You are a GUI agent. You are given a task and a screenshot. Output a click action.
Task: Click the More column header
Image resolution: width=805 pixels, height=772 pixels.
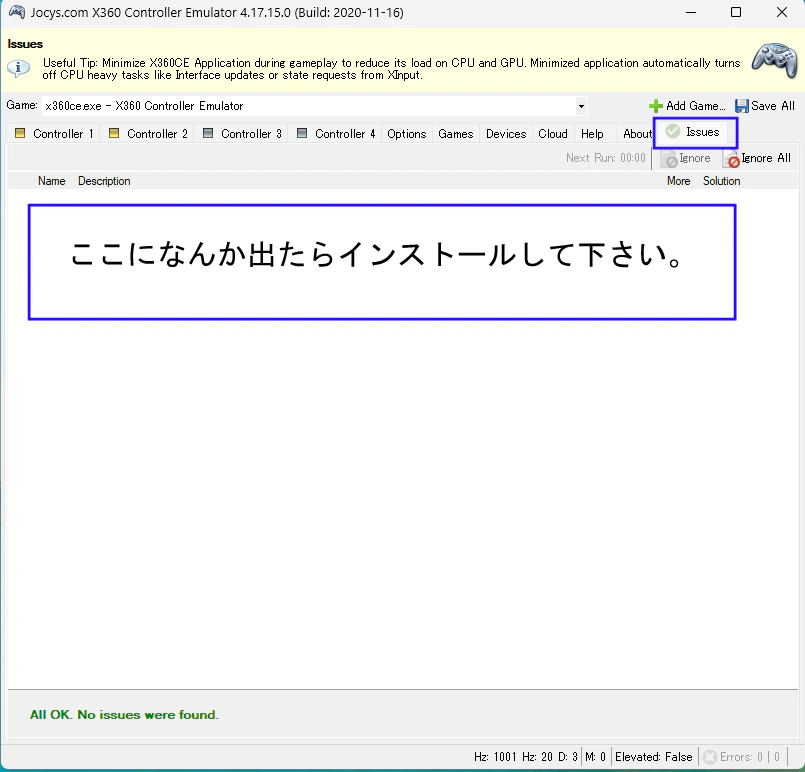click(678, 181)
